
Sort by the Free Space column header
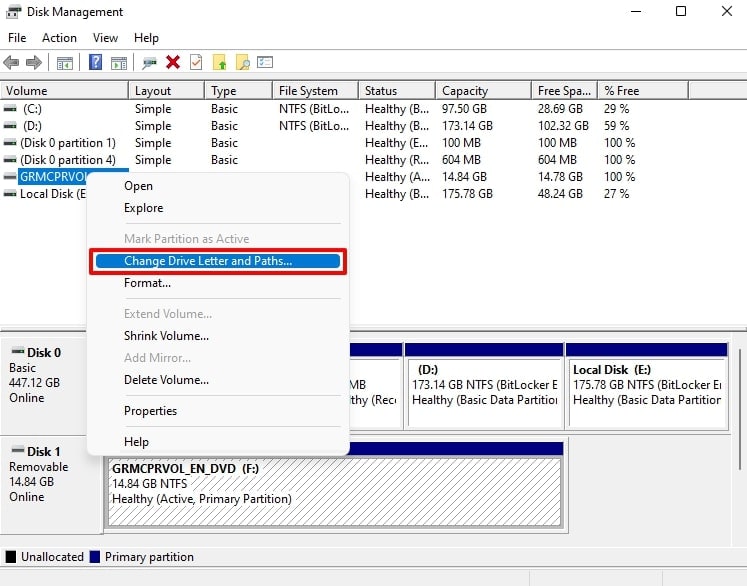pos(564,91)
